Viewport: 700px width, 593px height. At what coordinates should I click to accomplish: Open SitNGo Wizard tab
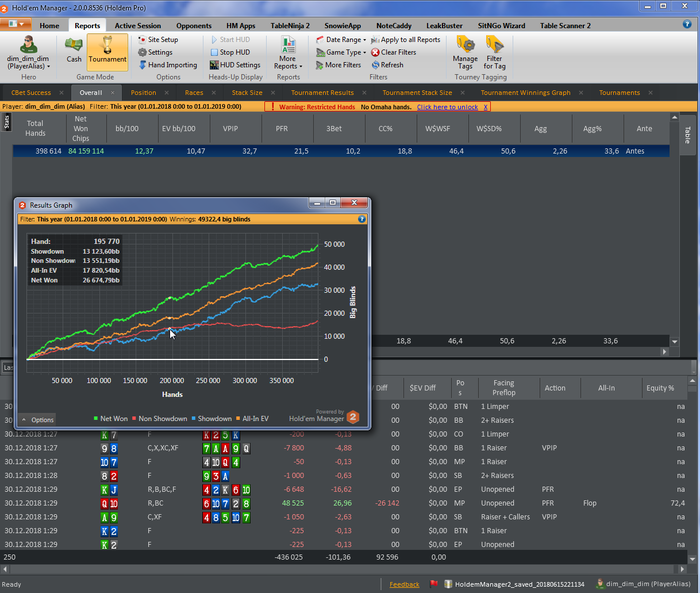(x=501, y=25)
